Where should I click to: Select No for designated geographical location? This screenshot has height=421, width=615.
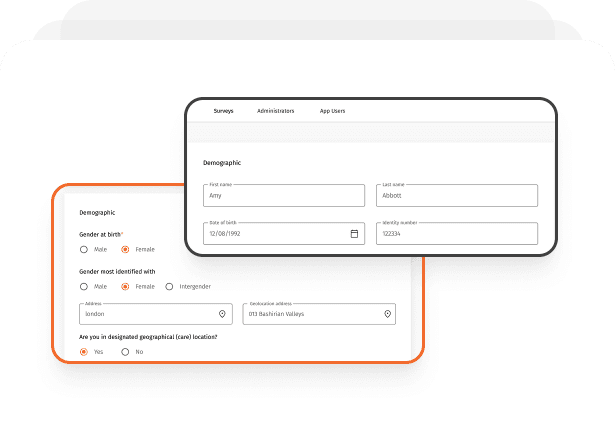click(x=125, y=352)
